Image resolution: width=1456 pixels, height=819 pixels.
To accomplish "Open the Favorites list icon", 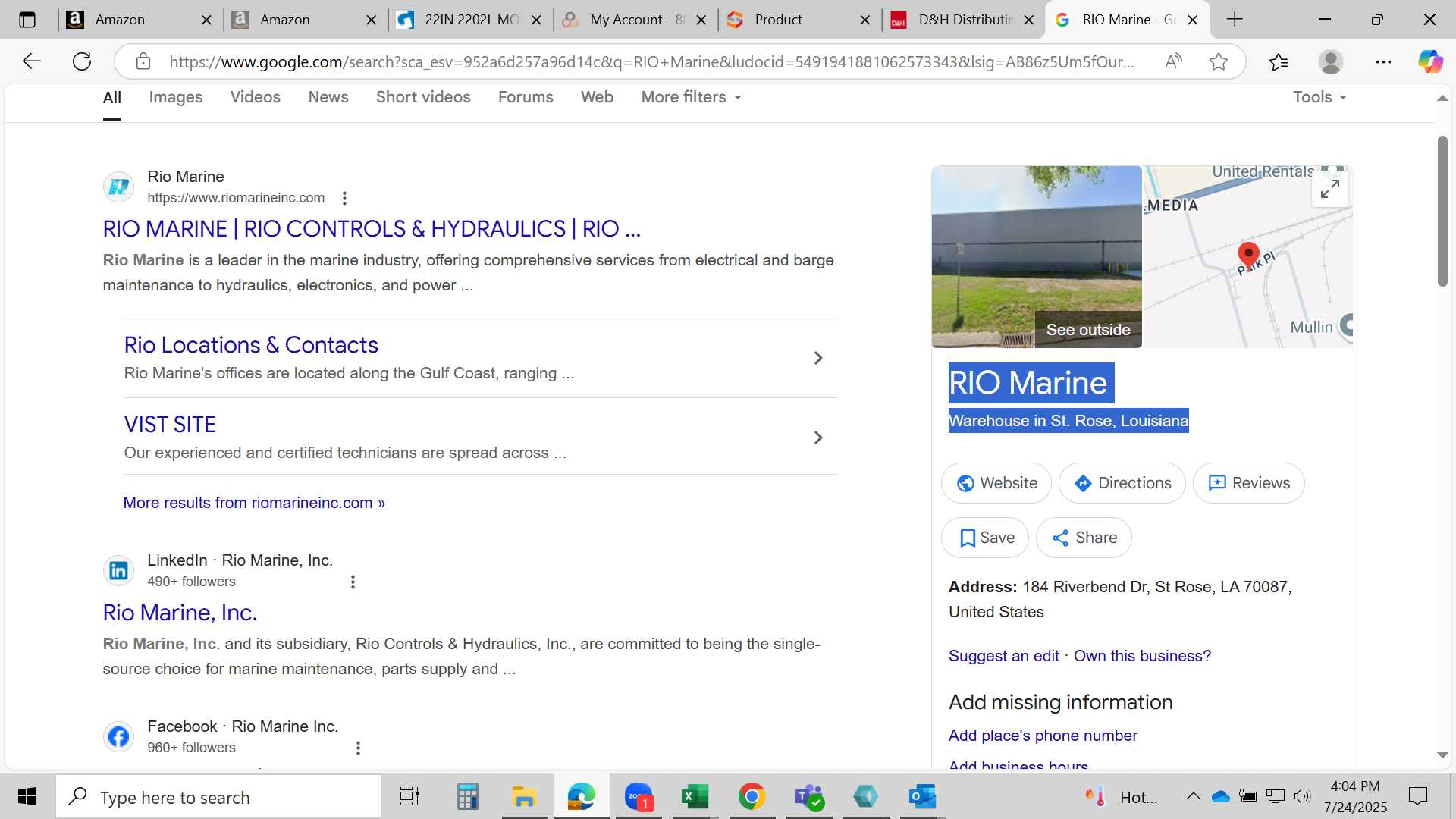I will pos(1279,61).
